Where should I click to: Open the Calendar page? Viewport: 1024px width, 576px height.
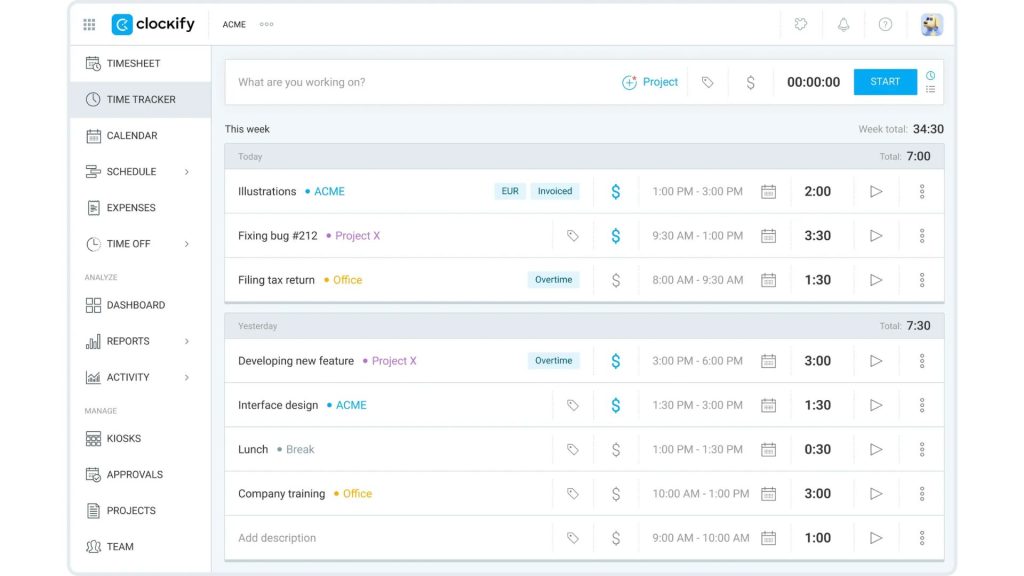pos(140,135)
